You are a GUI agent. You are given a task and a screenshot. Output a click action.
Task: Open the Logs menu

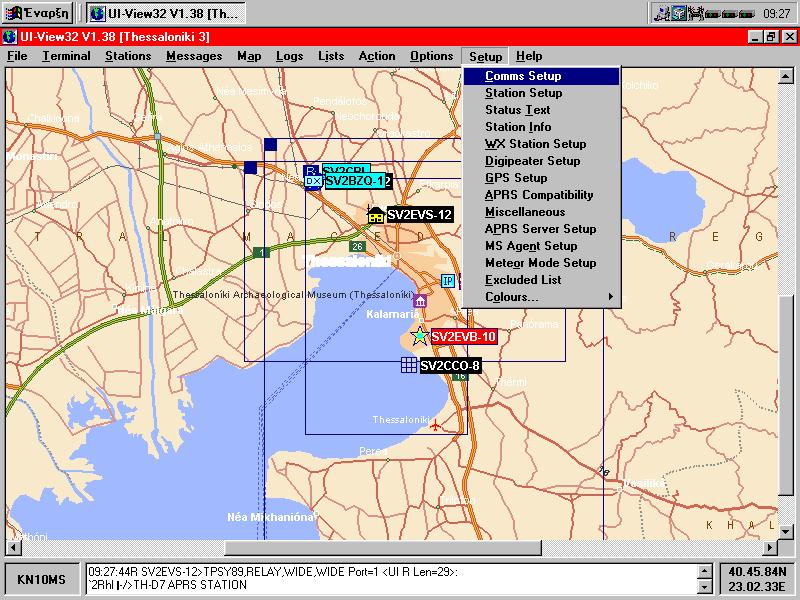(x=289, y=56)
